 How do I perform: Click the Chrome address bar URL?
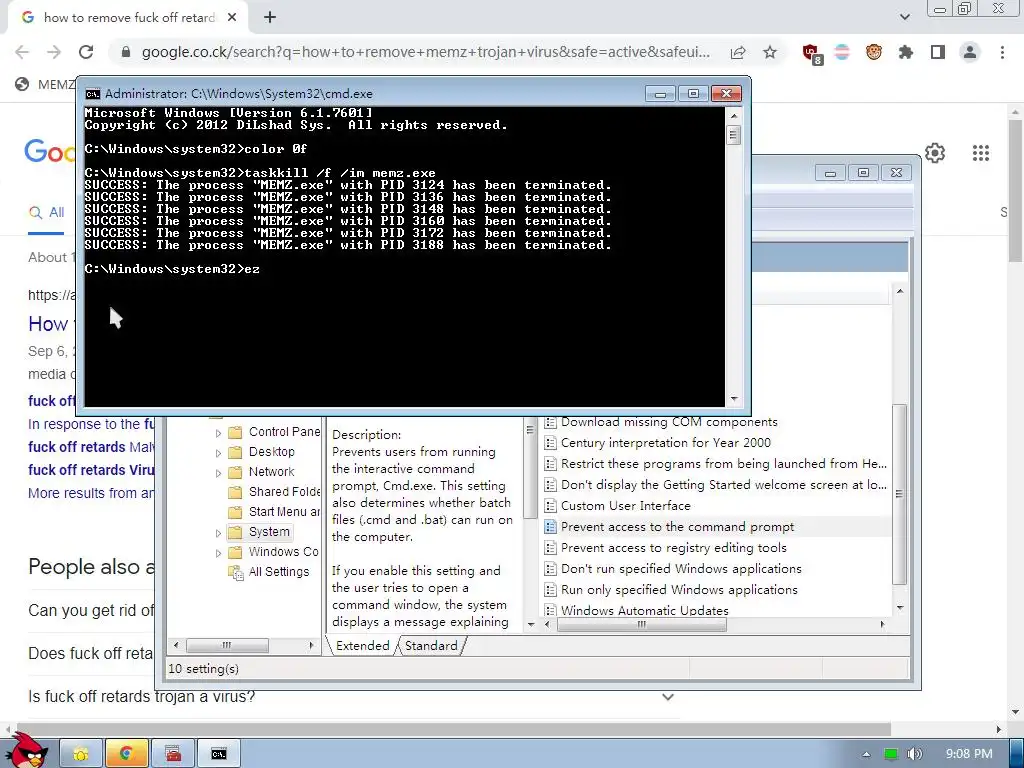pyautogui.click(x=425, y=52)
